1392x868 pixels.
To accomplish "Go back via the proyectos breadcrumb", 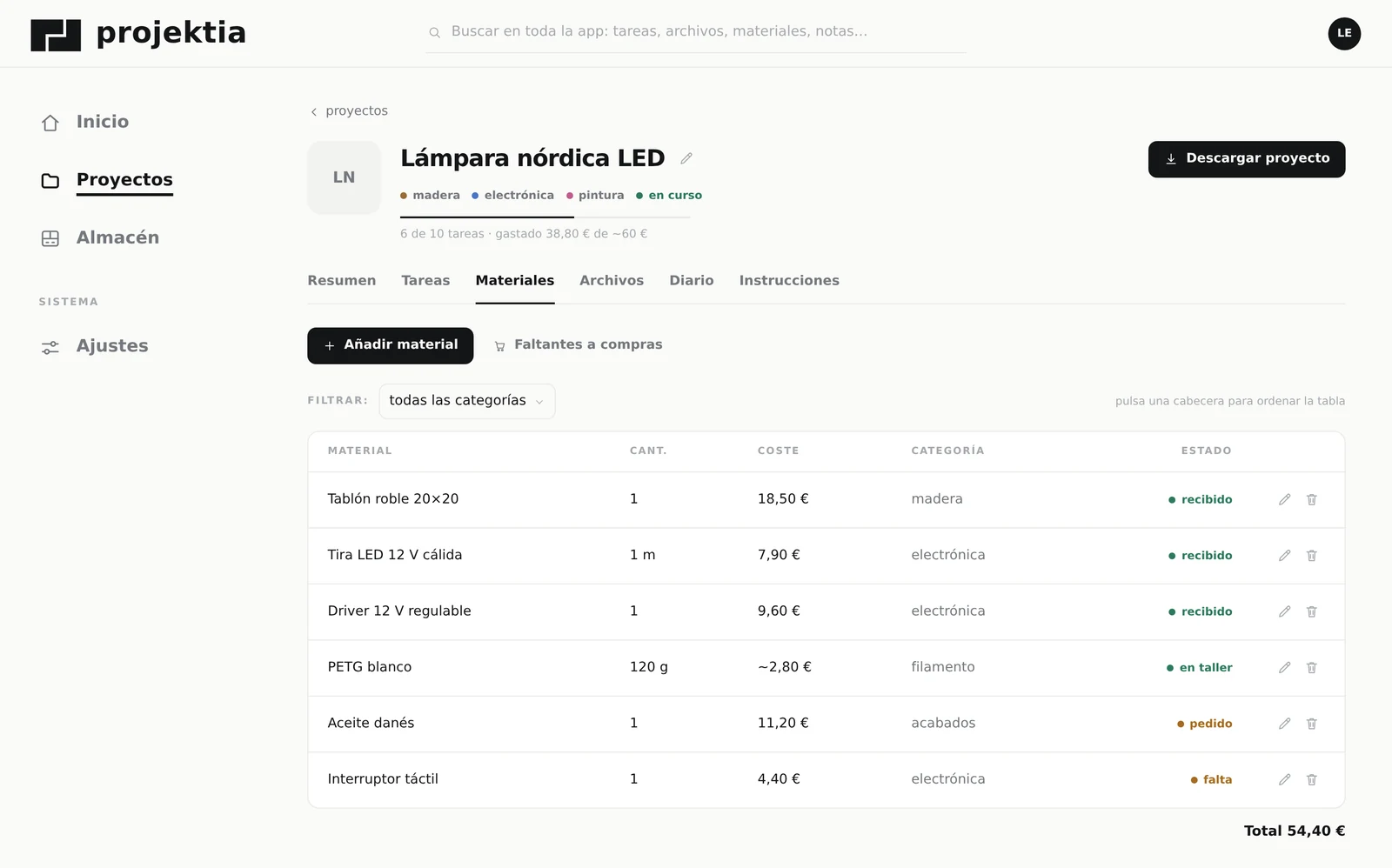I will [x=349, y=111].
